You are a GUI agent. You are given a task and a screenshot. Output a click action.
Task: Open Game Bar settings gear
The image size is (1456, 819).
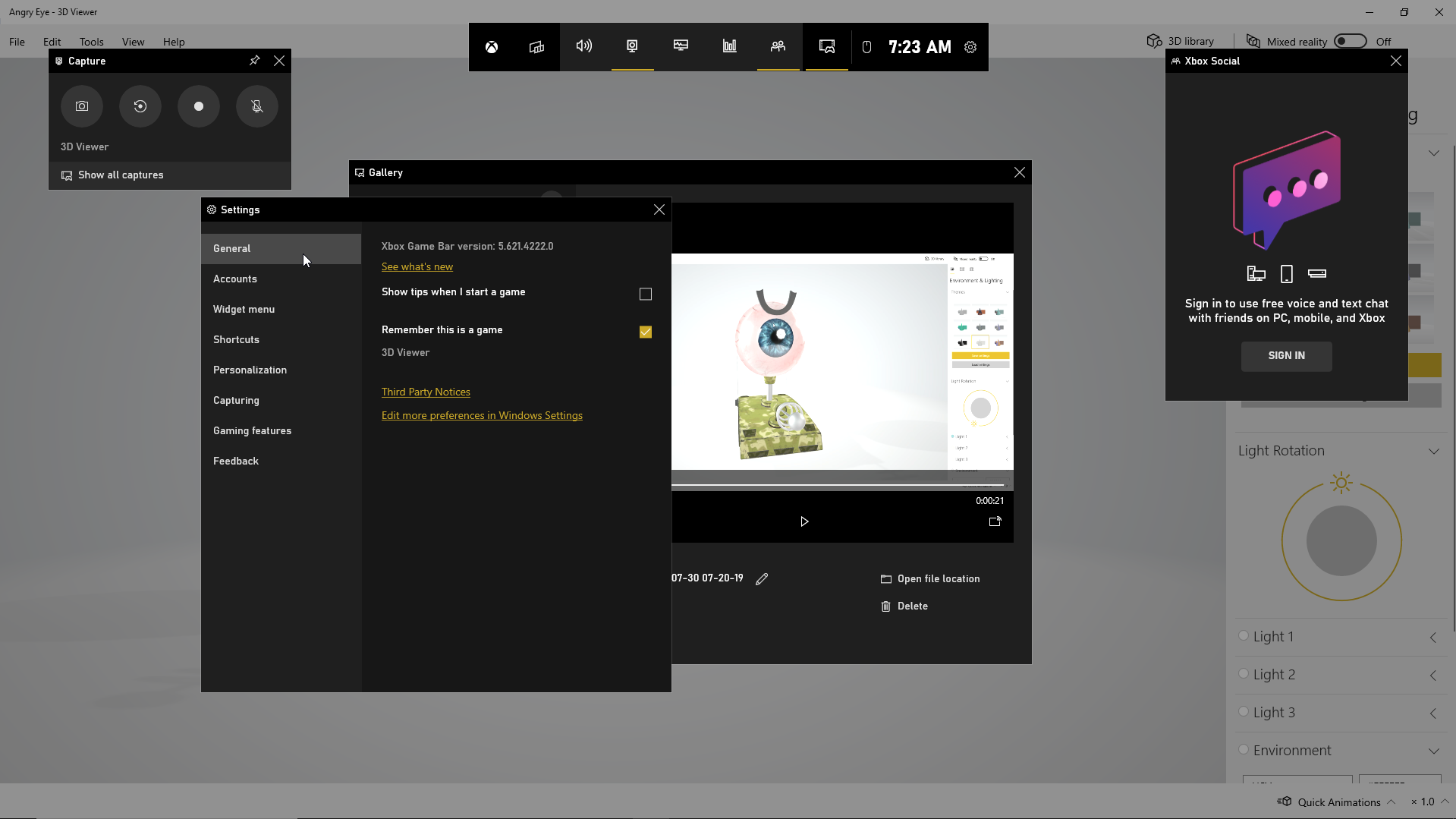point(970,47)
